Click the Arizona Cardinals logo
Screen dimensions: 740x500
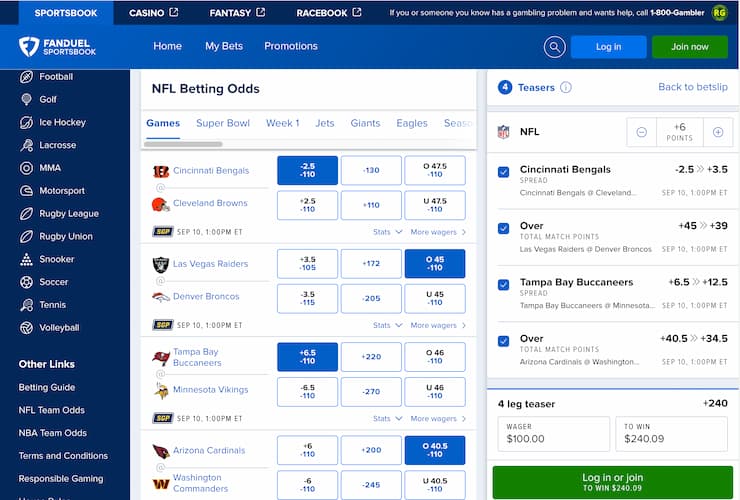coord(161,451)
